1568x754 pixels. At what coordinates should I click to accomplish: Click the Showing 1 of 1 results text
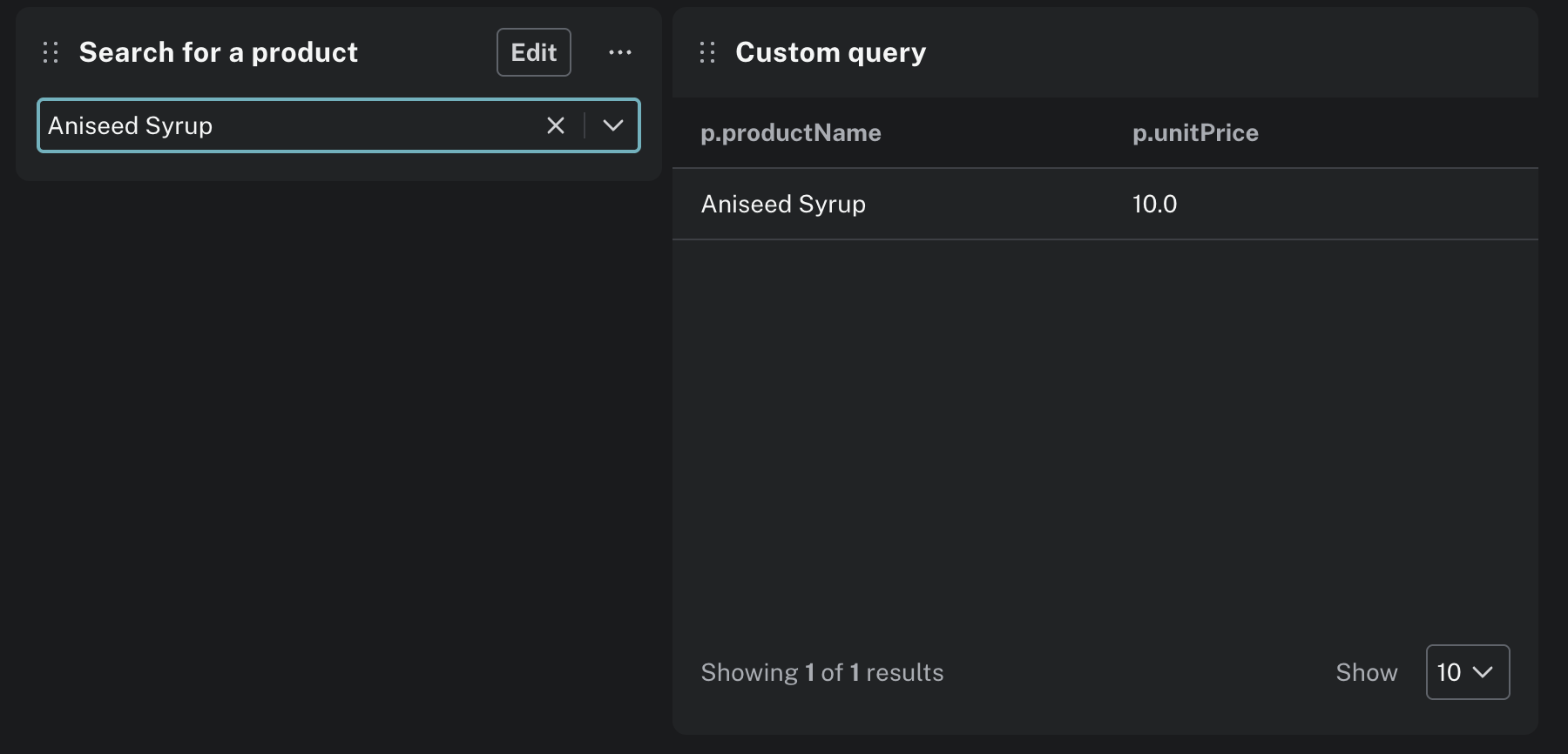pyautogui.click(x=821, y=672)
